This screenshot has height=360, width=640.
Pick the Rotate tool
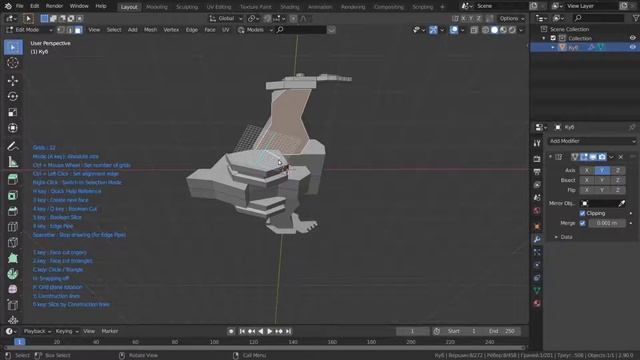click(13, 96)
